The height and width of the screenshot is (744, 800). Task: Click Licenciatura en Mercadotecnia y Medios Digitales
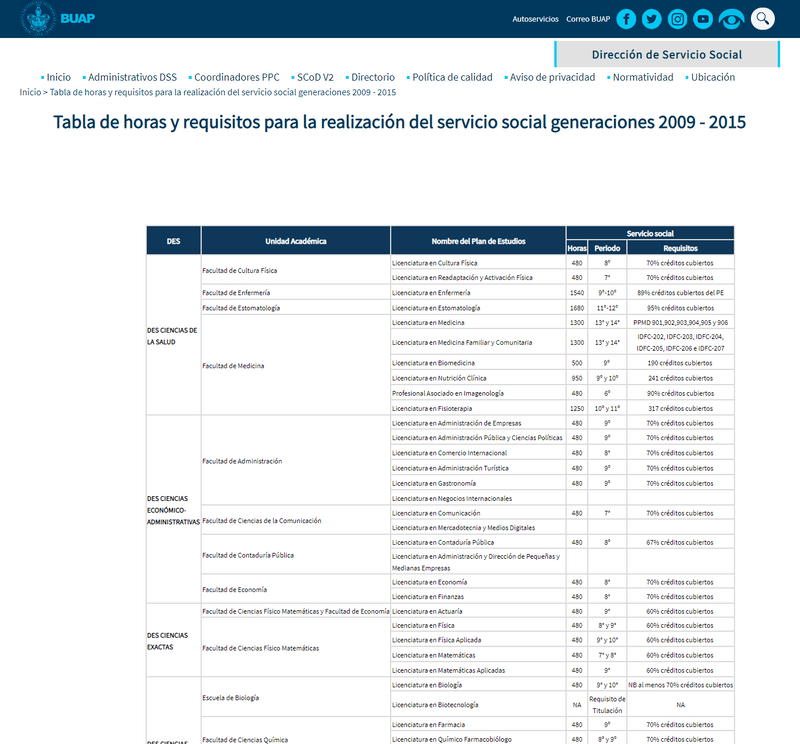coord(478,528)
